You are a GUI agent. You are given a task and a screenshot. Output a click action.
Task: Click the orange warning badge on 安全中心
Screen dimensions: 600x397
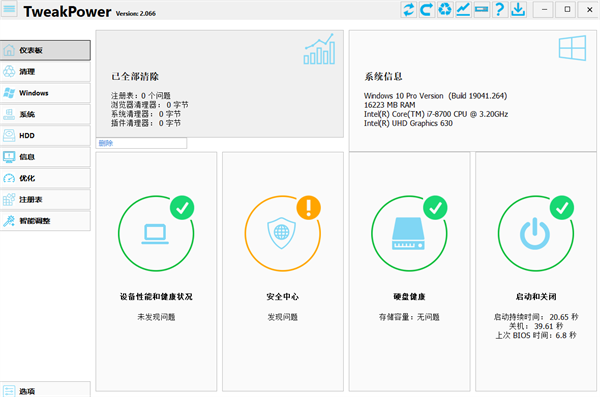tap(308, 208)
